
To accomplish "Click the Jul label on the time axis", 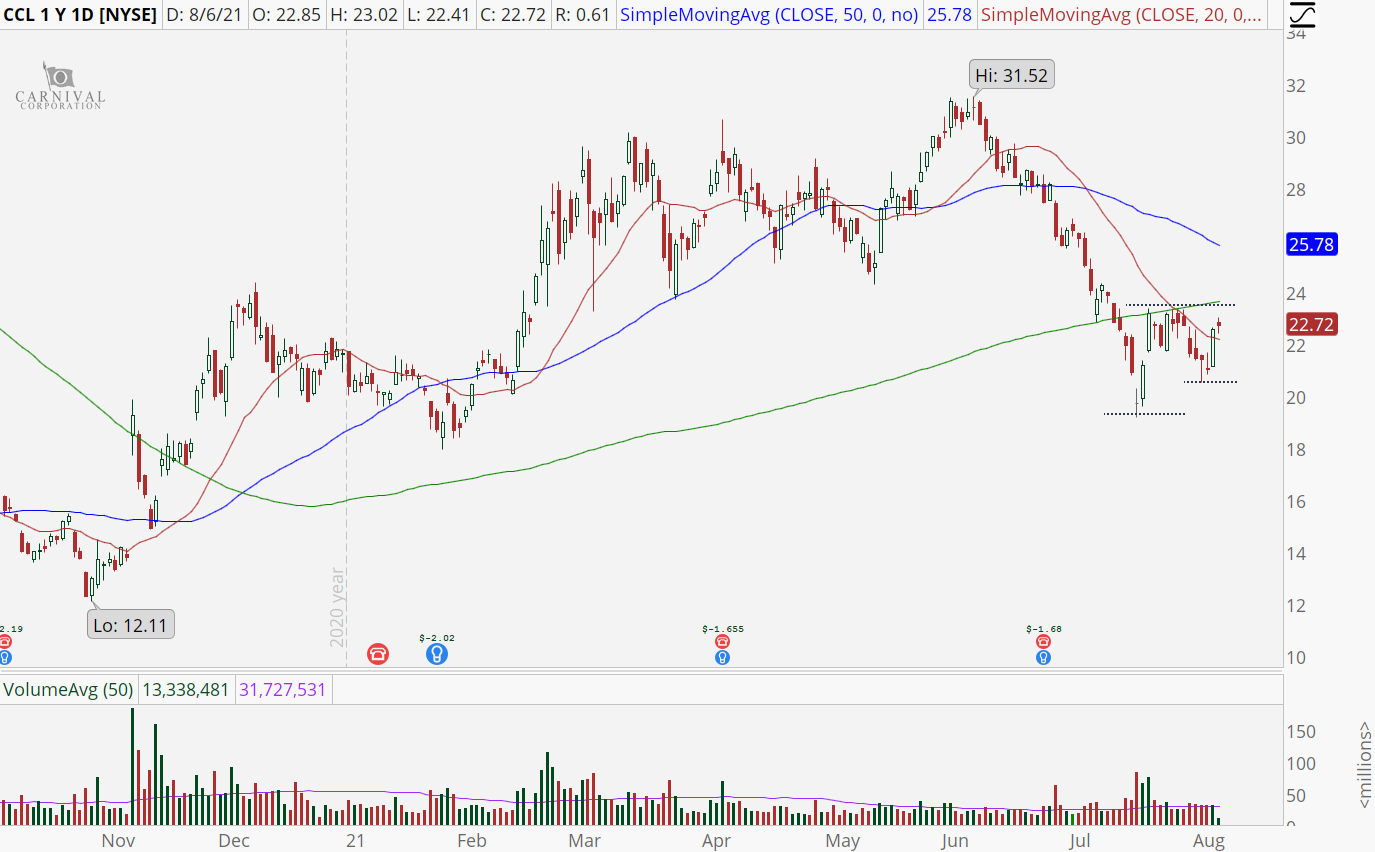I will pos(1078,840).
